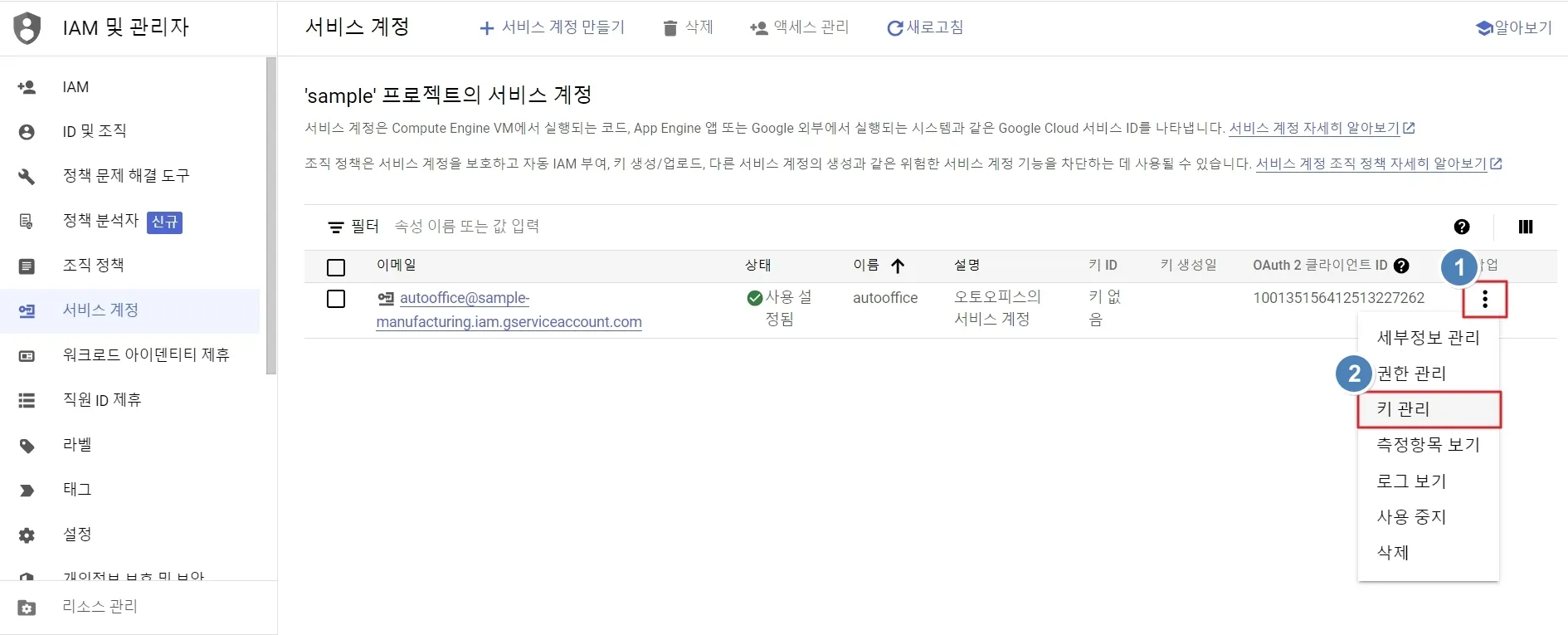The width and height of the screenshot is (1568, 635).
Task: Select 권한 관리 from the menu
Action: point(1428,374)
